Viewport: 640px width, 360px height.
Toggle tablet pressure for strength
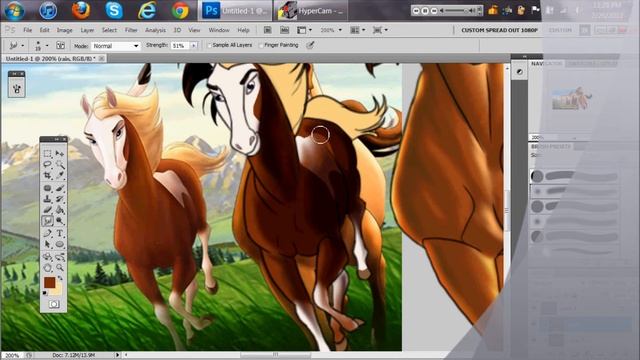(310, 45)
